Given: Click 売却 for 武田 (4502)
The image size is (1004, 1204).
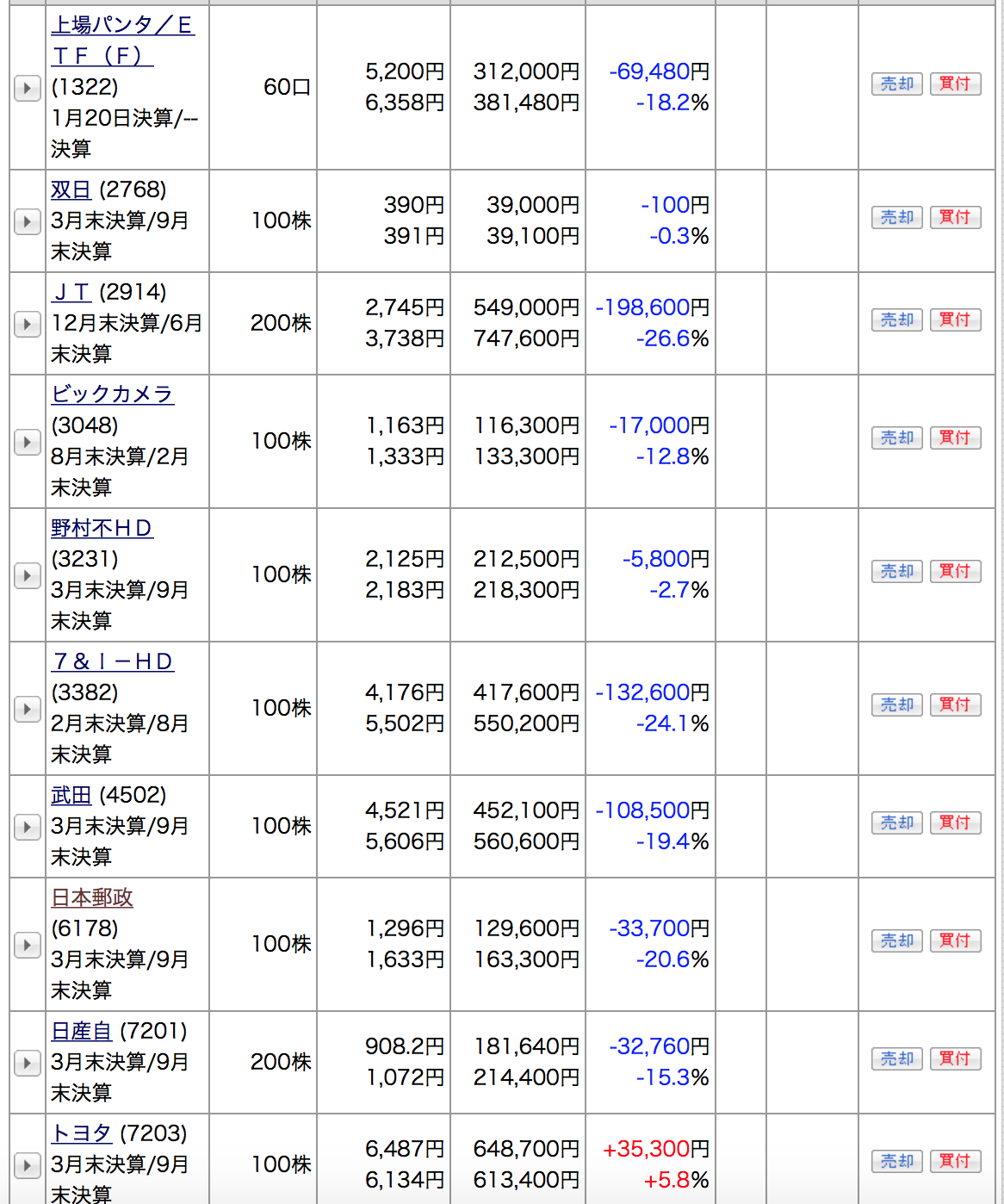Looking at the screenshot, I should [897, 822].
